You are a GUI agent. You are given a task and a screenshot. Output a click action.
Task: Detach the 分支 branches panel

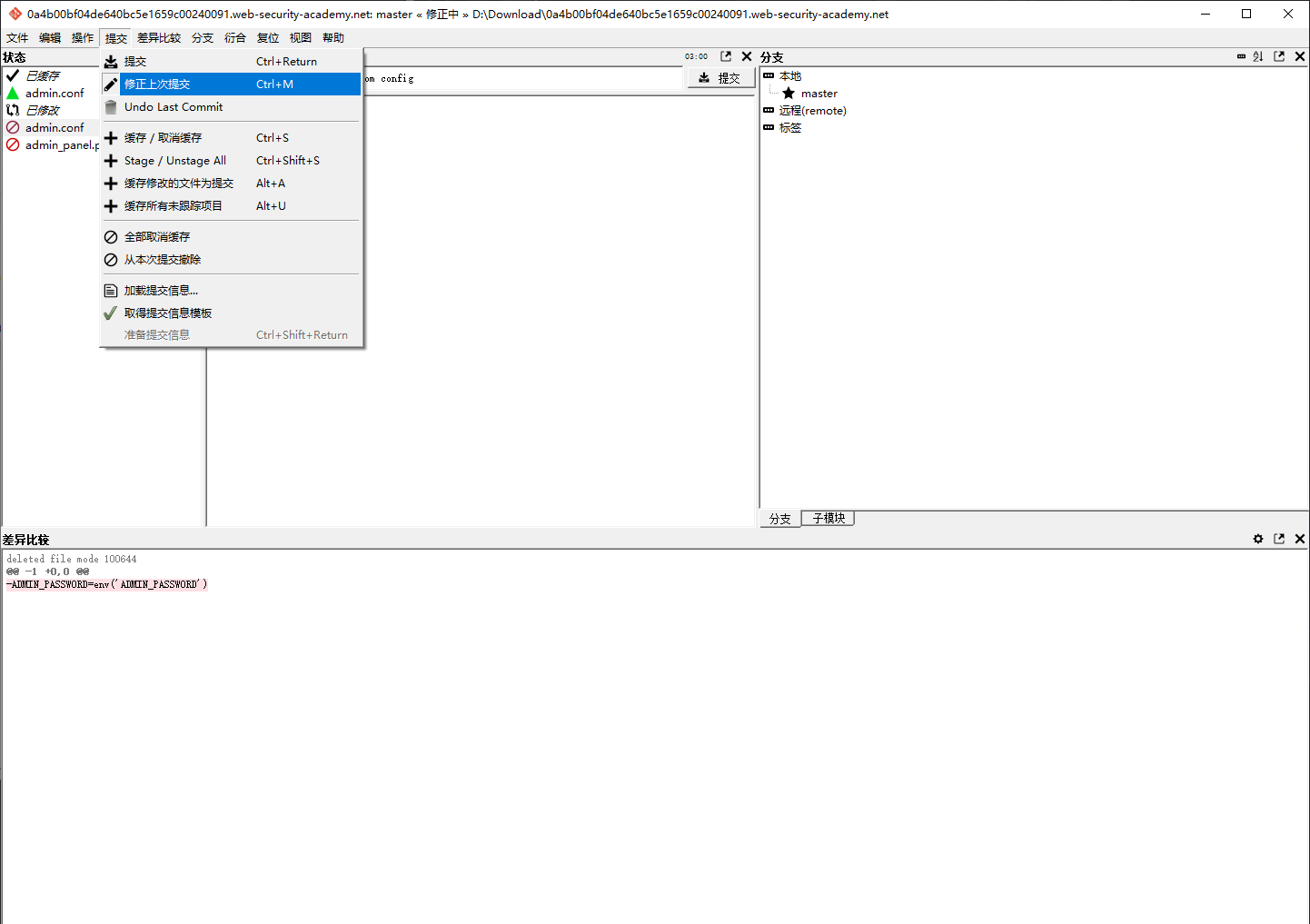(1279, 56)
